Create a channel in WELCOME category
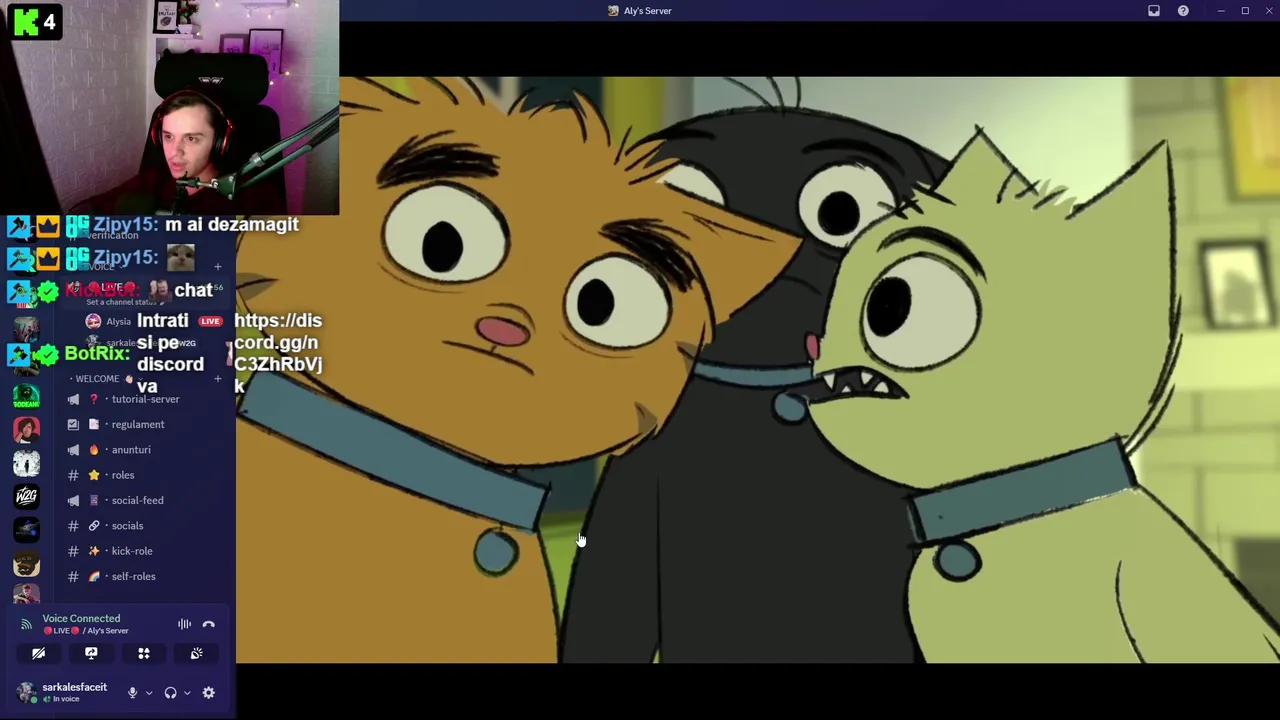This screenshot has height=720, width=1280. tap(218, 379)
